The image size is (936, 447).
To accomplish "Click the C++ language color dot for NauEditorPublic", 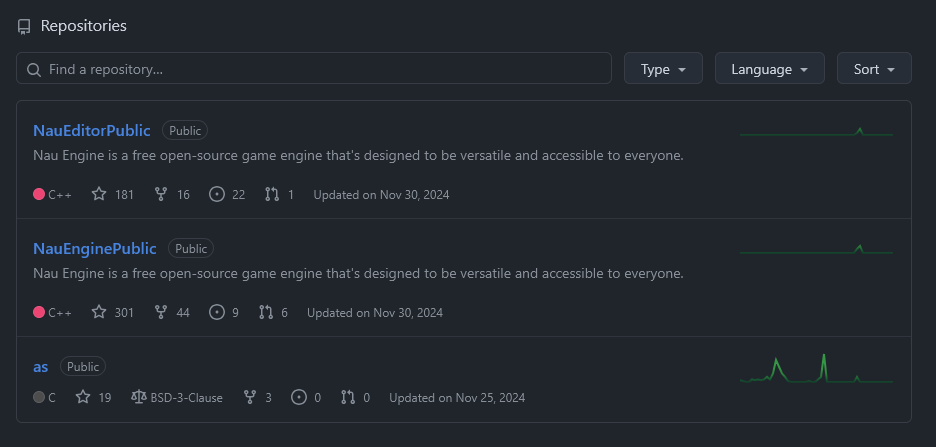I will tap(39, 194).
